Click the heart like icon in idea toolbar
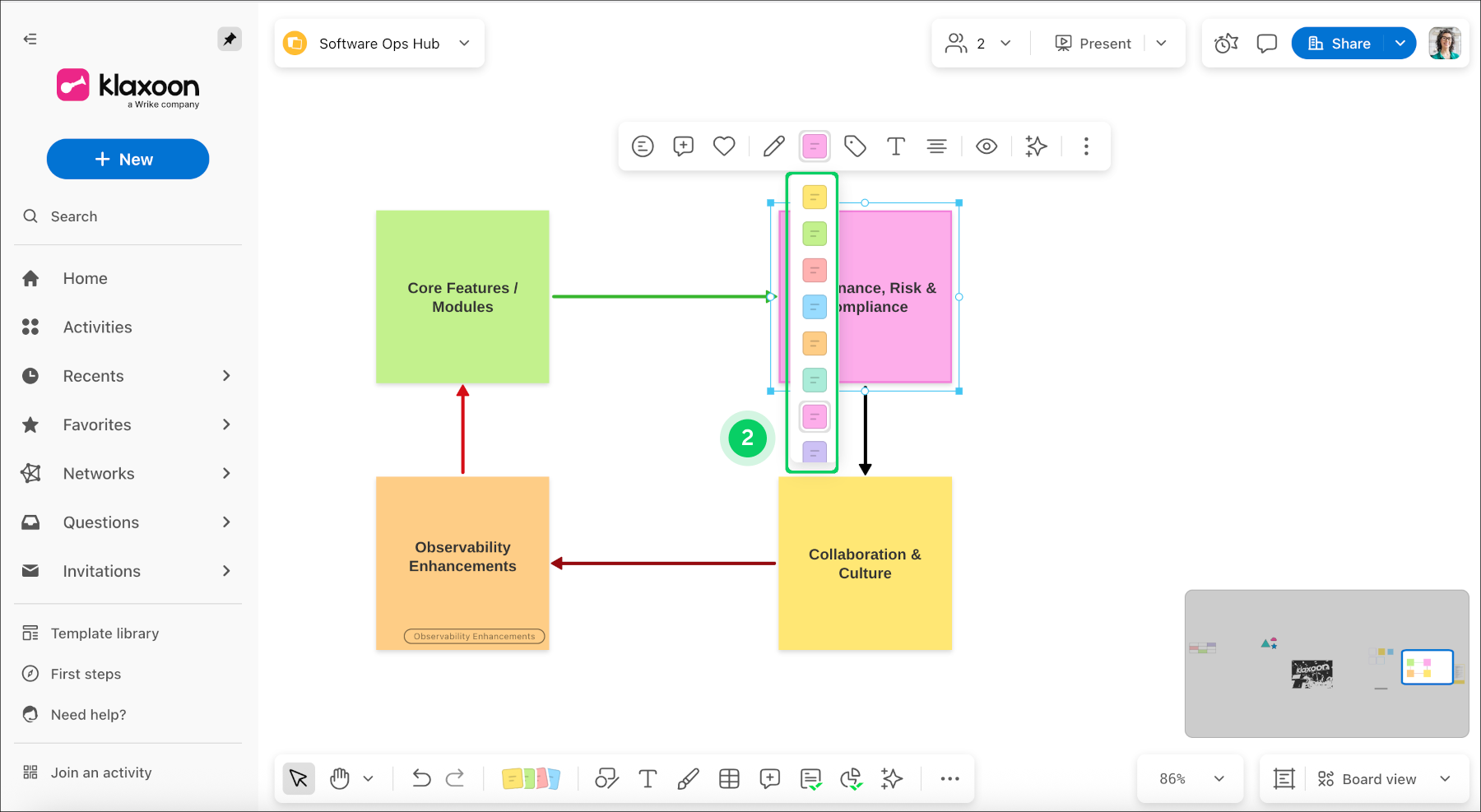Screen dimensions: 1481x812 pos(724,146)
